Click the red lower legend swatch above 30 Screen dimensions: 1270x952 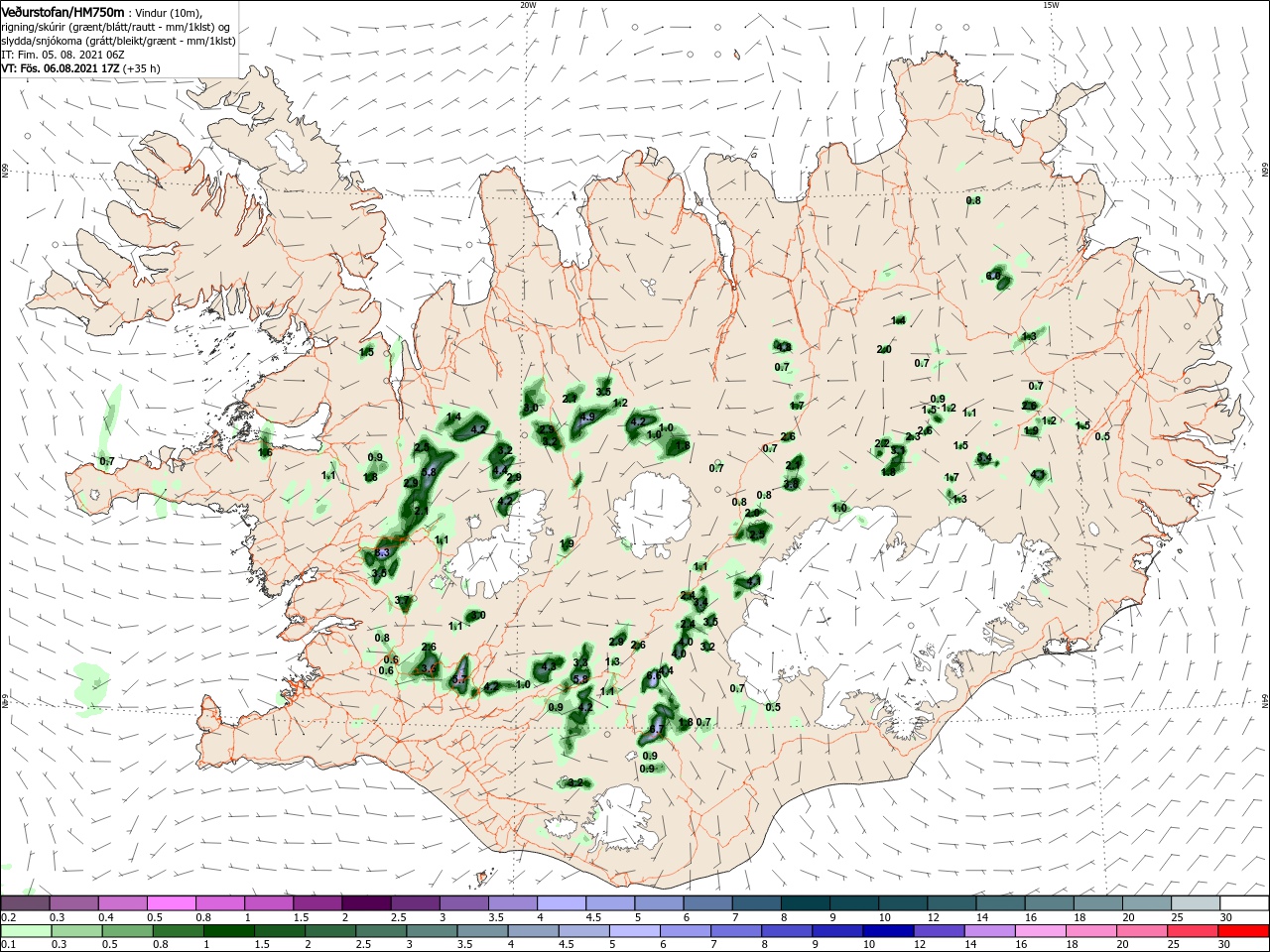(1245, 931)
